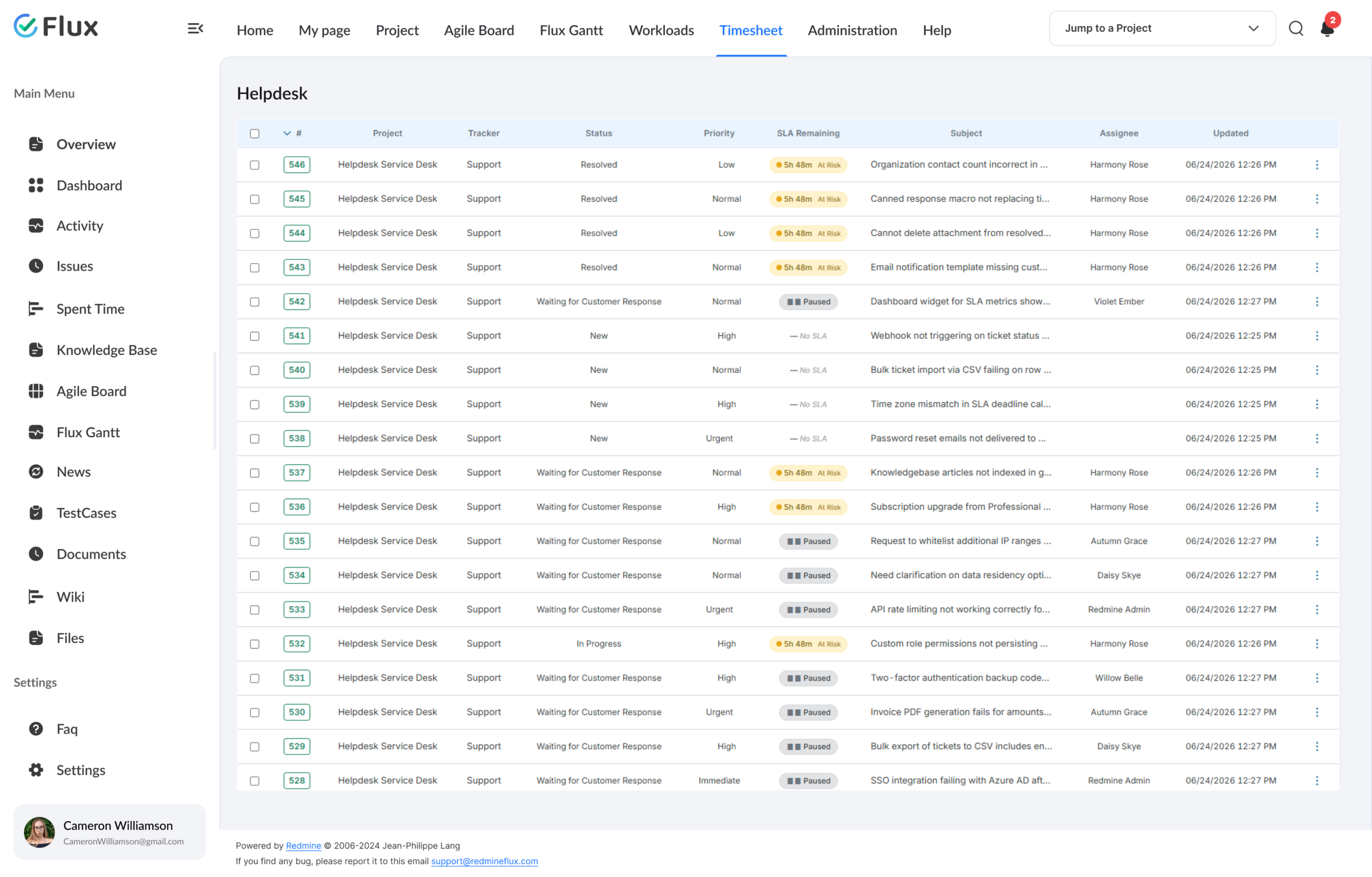Open ticket number 541 link
1372x877 pixels.
coord(297,335)
